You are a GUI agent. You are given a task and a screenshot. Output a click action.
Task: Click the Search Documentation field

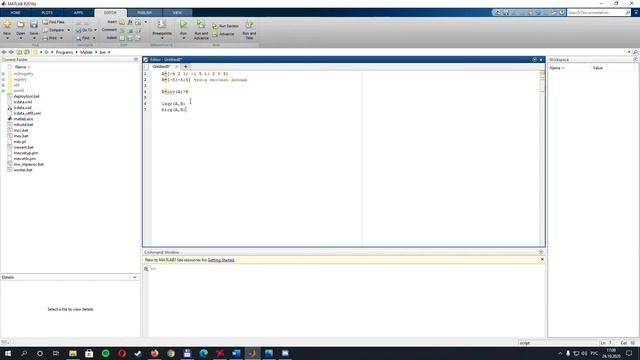[596, 13]
